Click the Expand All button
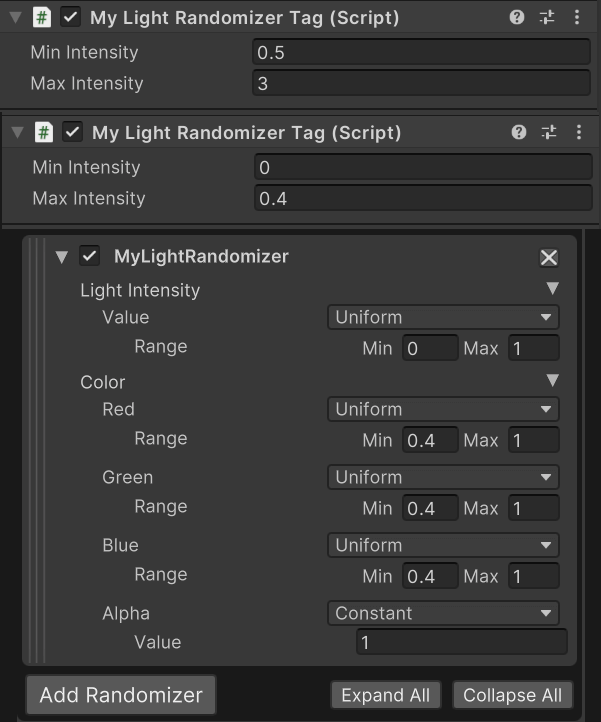601x722 pixels. point(385,695)
